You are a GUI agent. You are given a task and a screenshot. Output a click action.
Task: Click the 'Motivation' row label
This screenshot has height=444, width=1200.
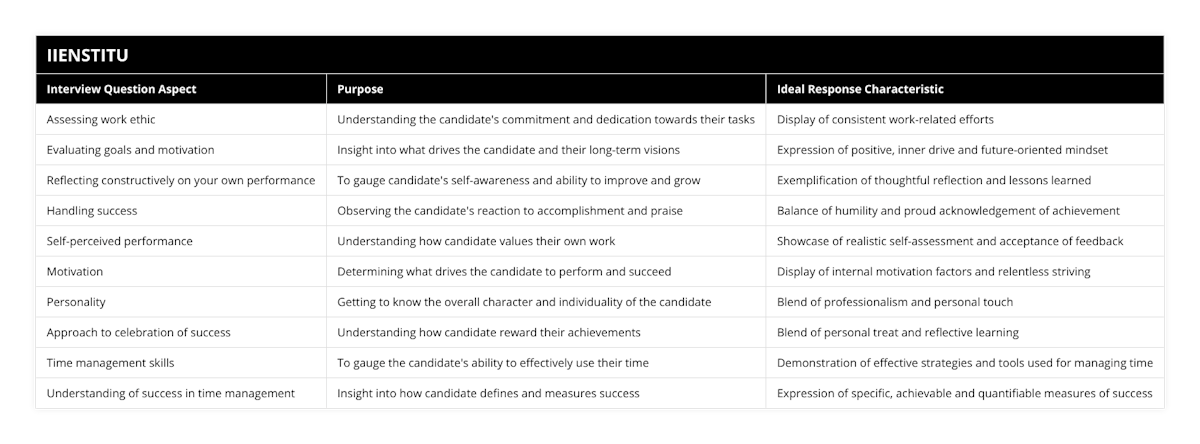click(75, 271)
